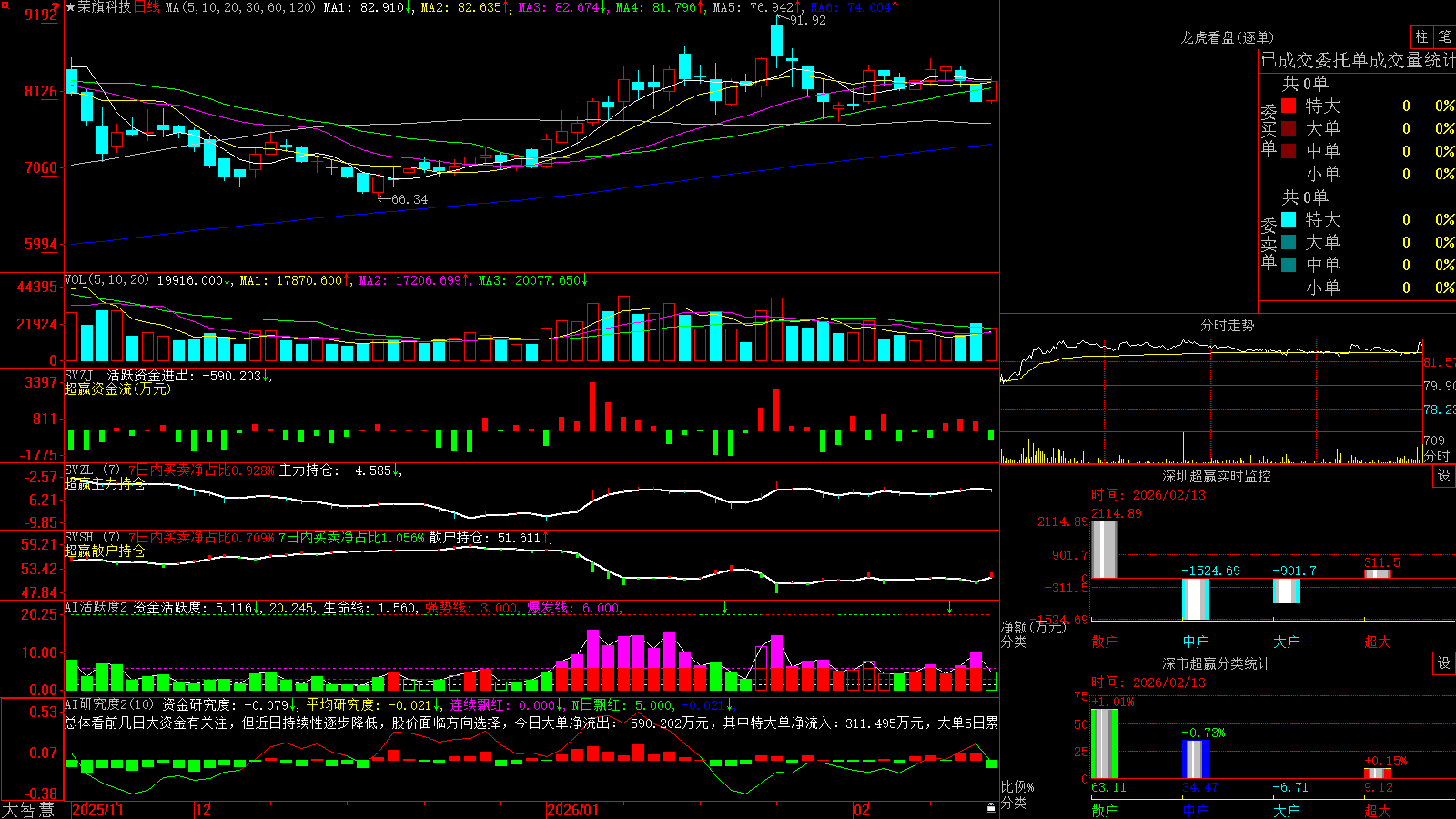The height and width of the screenshot is (819, 1456).
Task: Click the 81.57 price on 分时走势 axis
Action: coord(1439,363)
